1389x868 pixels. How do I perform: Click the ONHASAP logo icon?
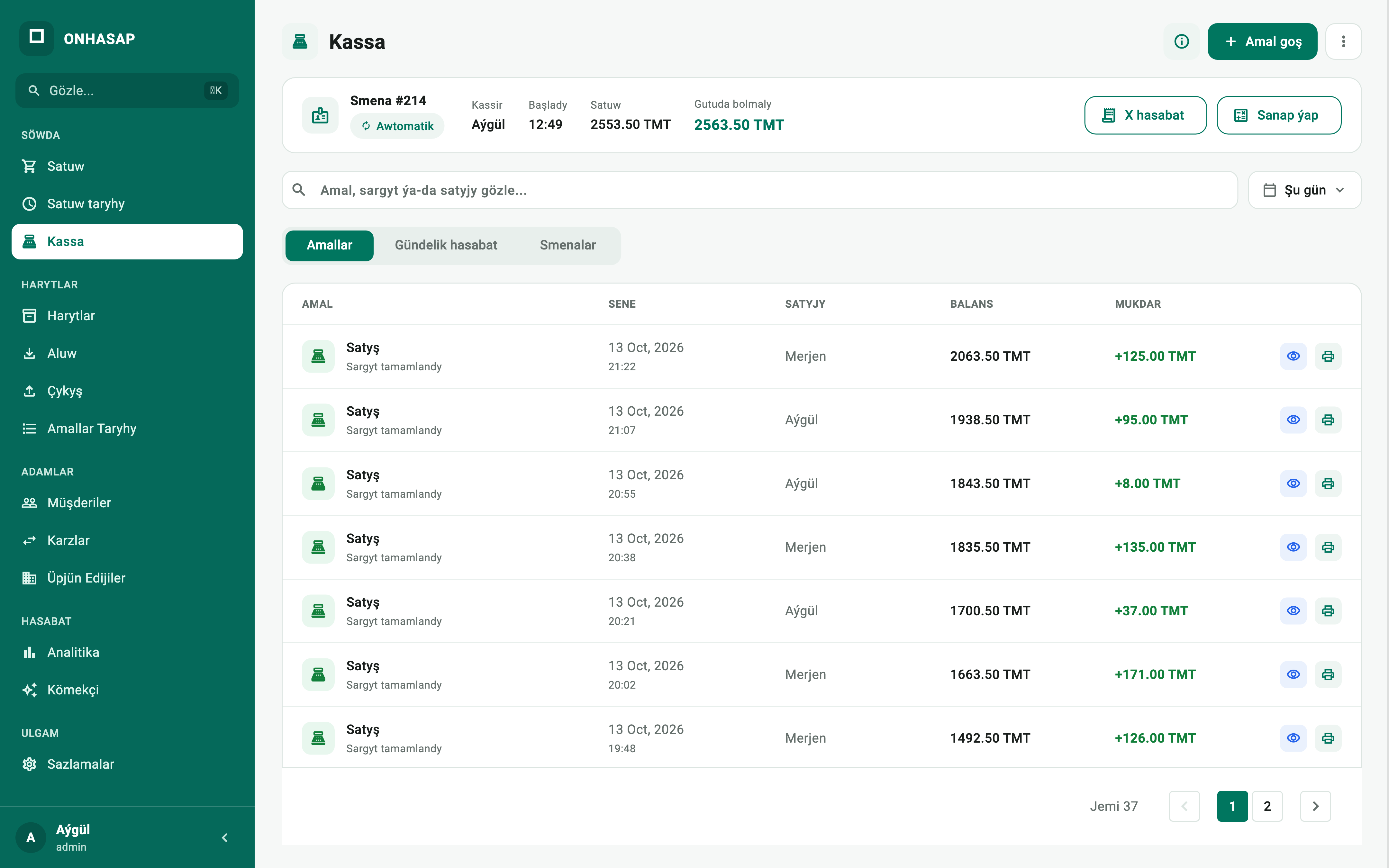37,39
